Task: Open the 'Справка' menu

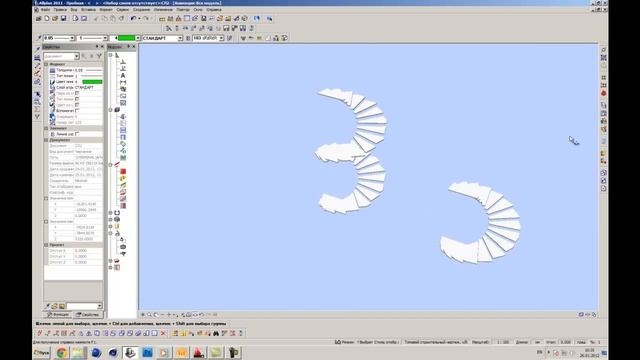Action: tap(214, 9)
